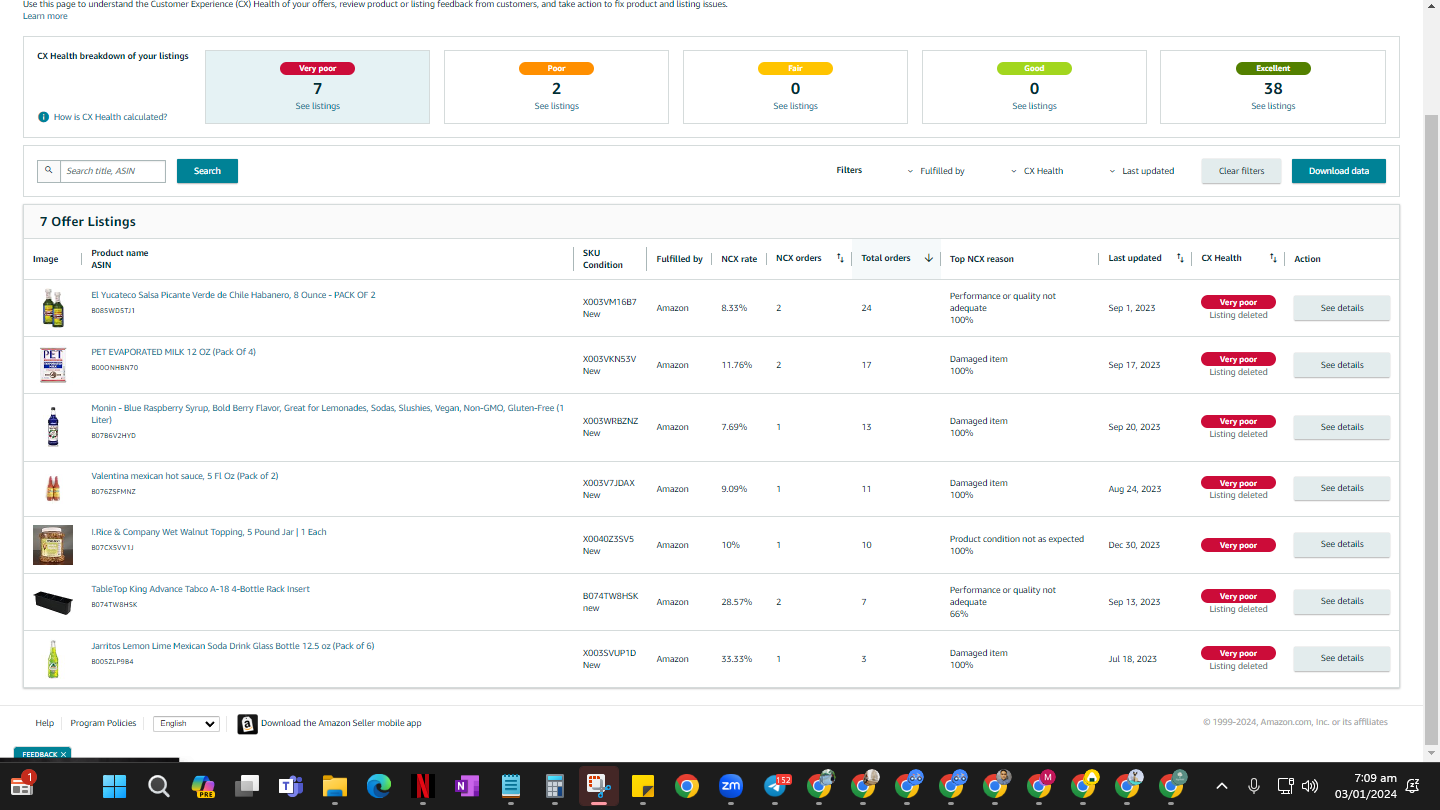The image size is (1440, 810).
Task: Click the info icon for CX Health calculation
Action: [43, 117]
